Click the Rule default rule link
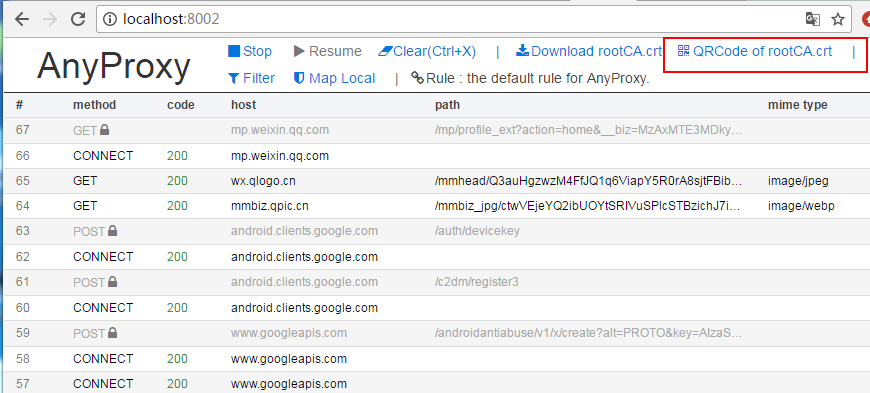The height and width of the screenshot is (393, 870). coord(530,78)
